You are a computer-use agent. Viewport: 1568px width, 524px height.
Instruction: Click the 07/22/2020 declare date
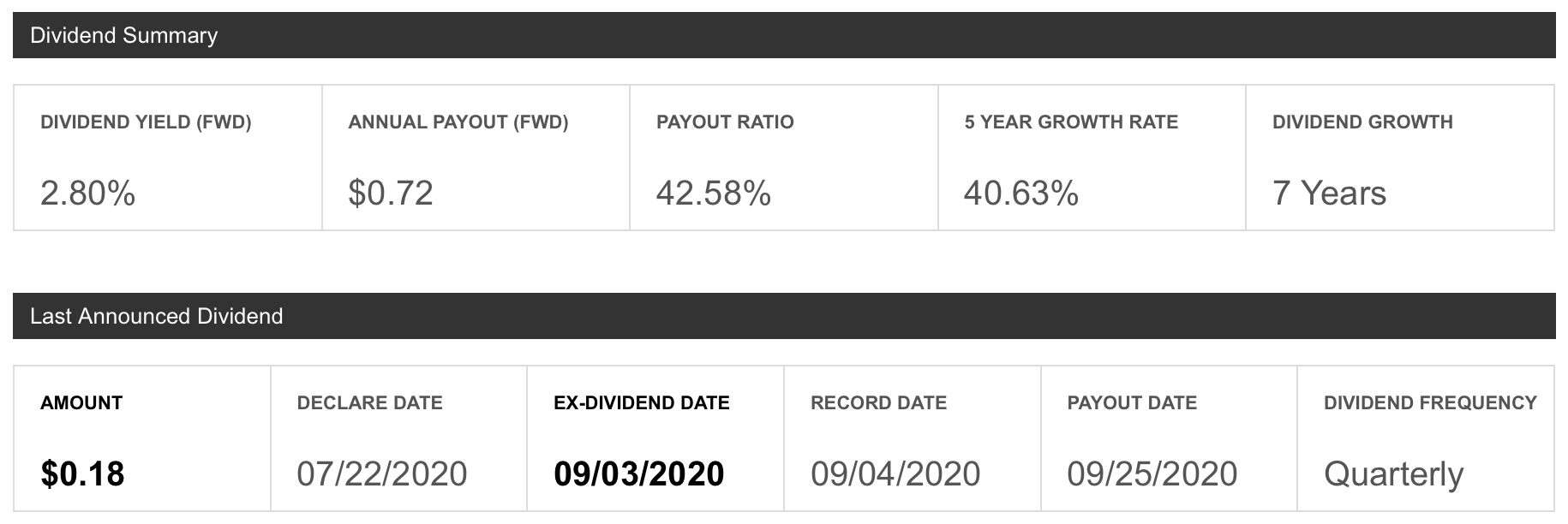382,474
